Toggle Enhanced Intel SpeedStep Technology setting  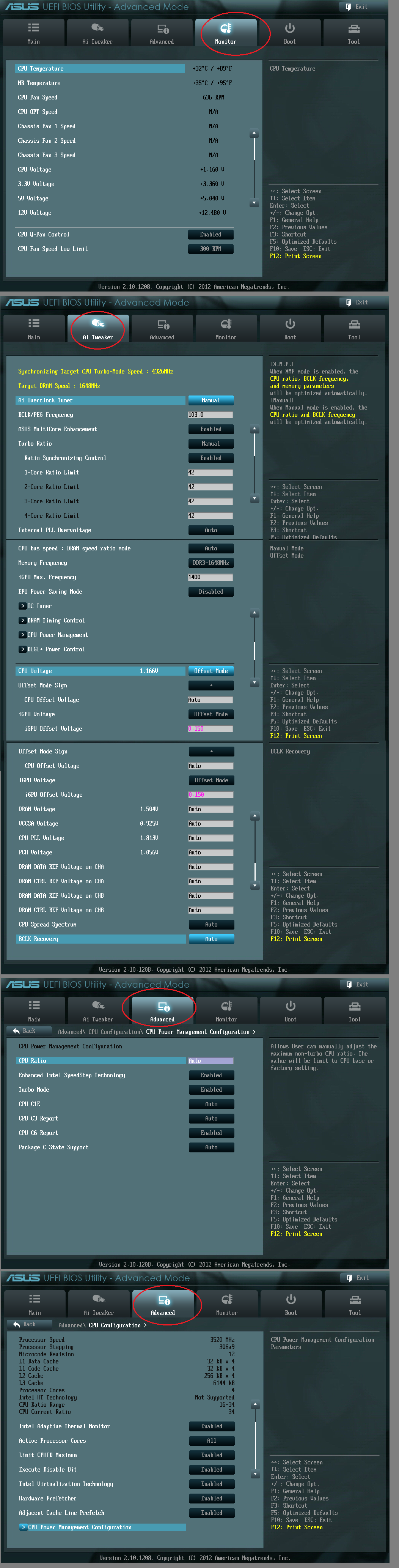[211, 1075]
